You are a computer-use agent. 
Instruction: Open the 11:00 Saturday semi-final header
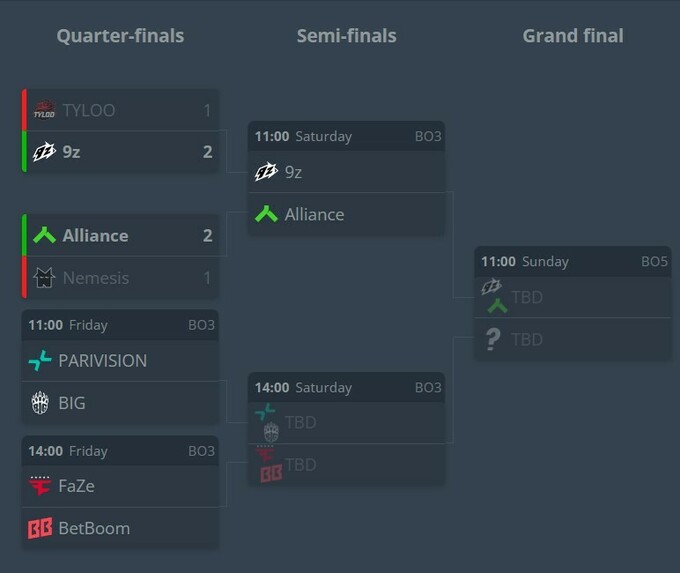[x=347, y=136]
